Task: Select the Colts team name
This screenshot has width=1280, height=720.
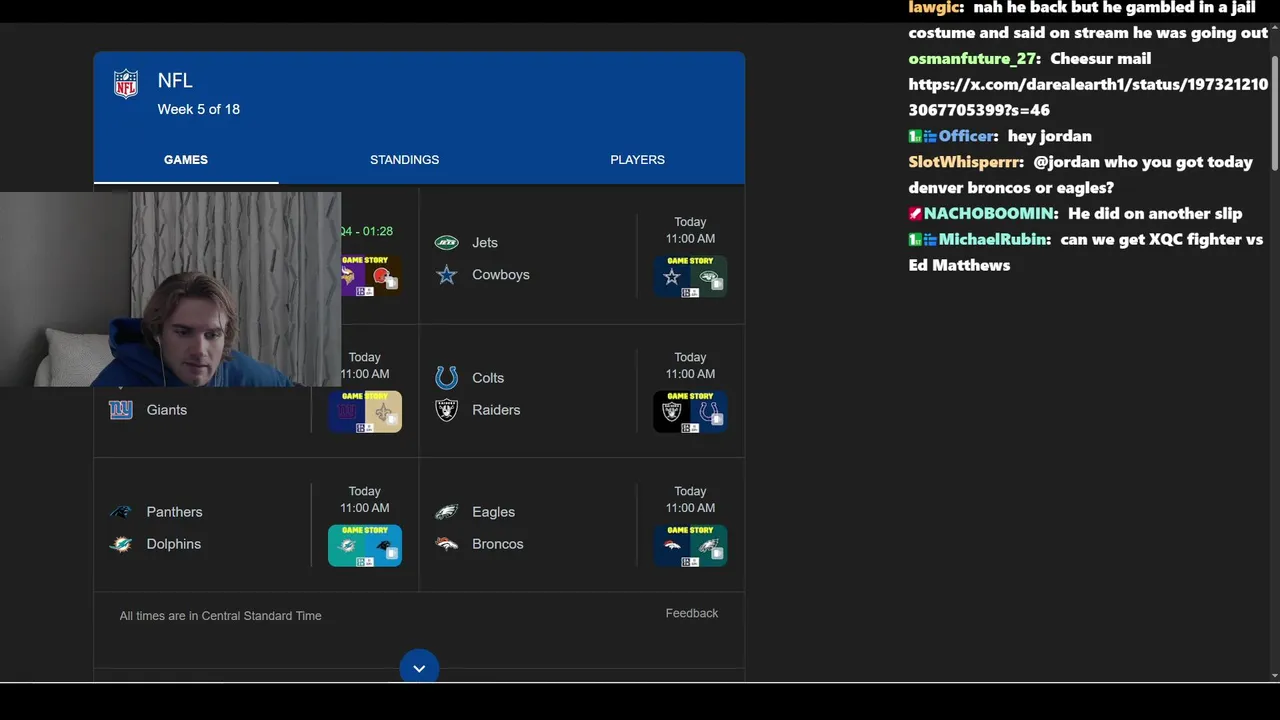Action: [488, 377]
